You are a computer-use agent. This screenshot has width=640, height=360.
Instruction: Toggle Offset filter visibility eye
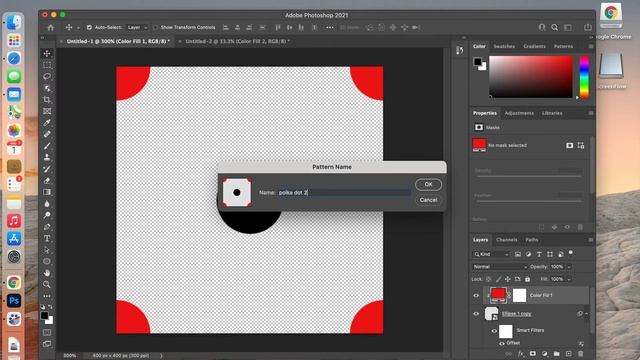(x=502, y=343)
